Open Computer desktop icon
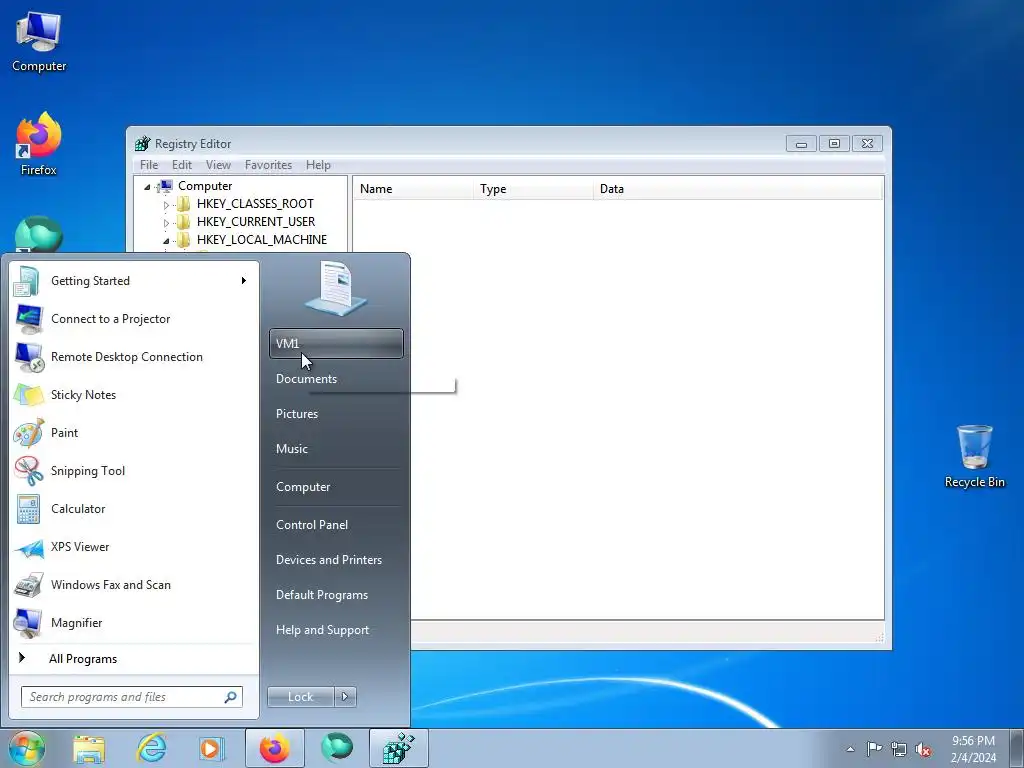 39,42
